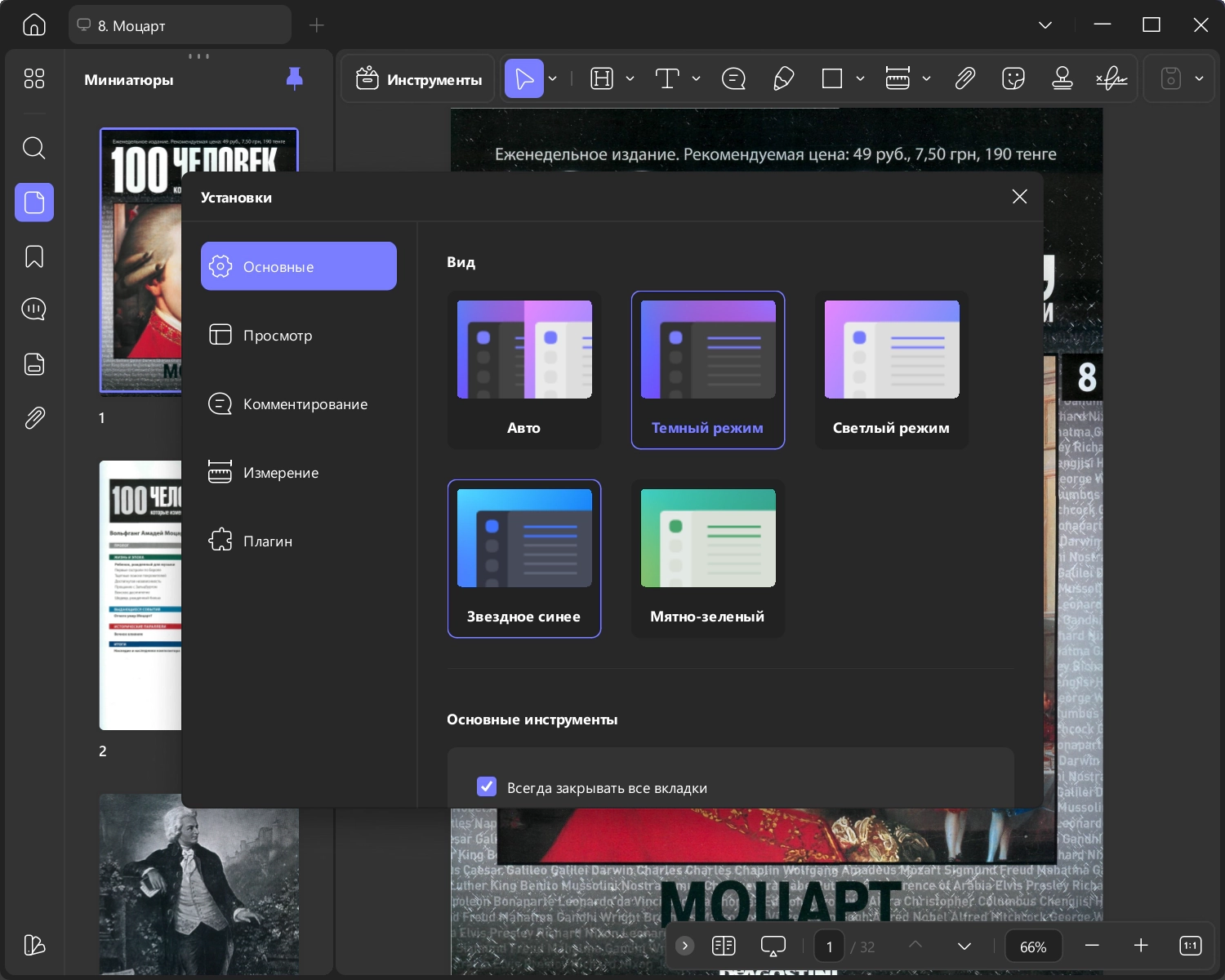Open page 2 thumbnail

140,595
